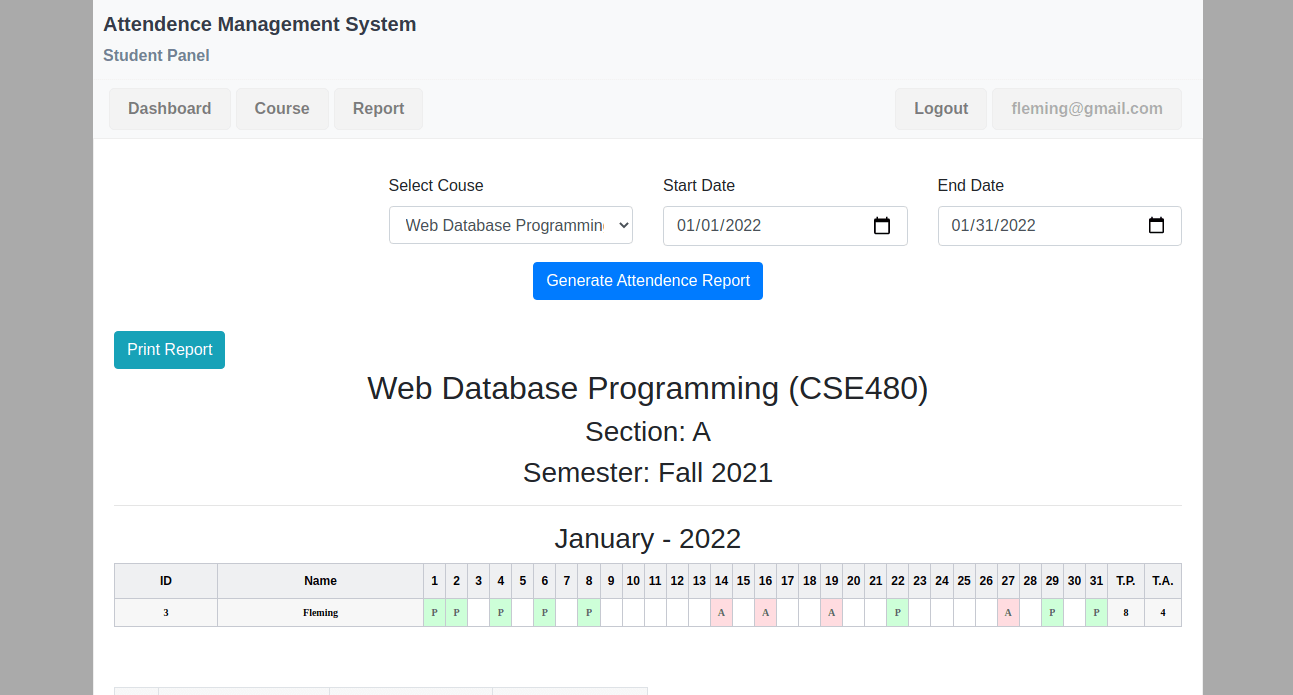Select the Name column header
This screenshot has height=695, width=1293.
pyautogui.click(x=320, y=581)
